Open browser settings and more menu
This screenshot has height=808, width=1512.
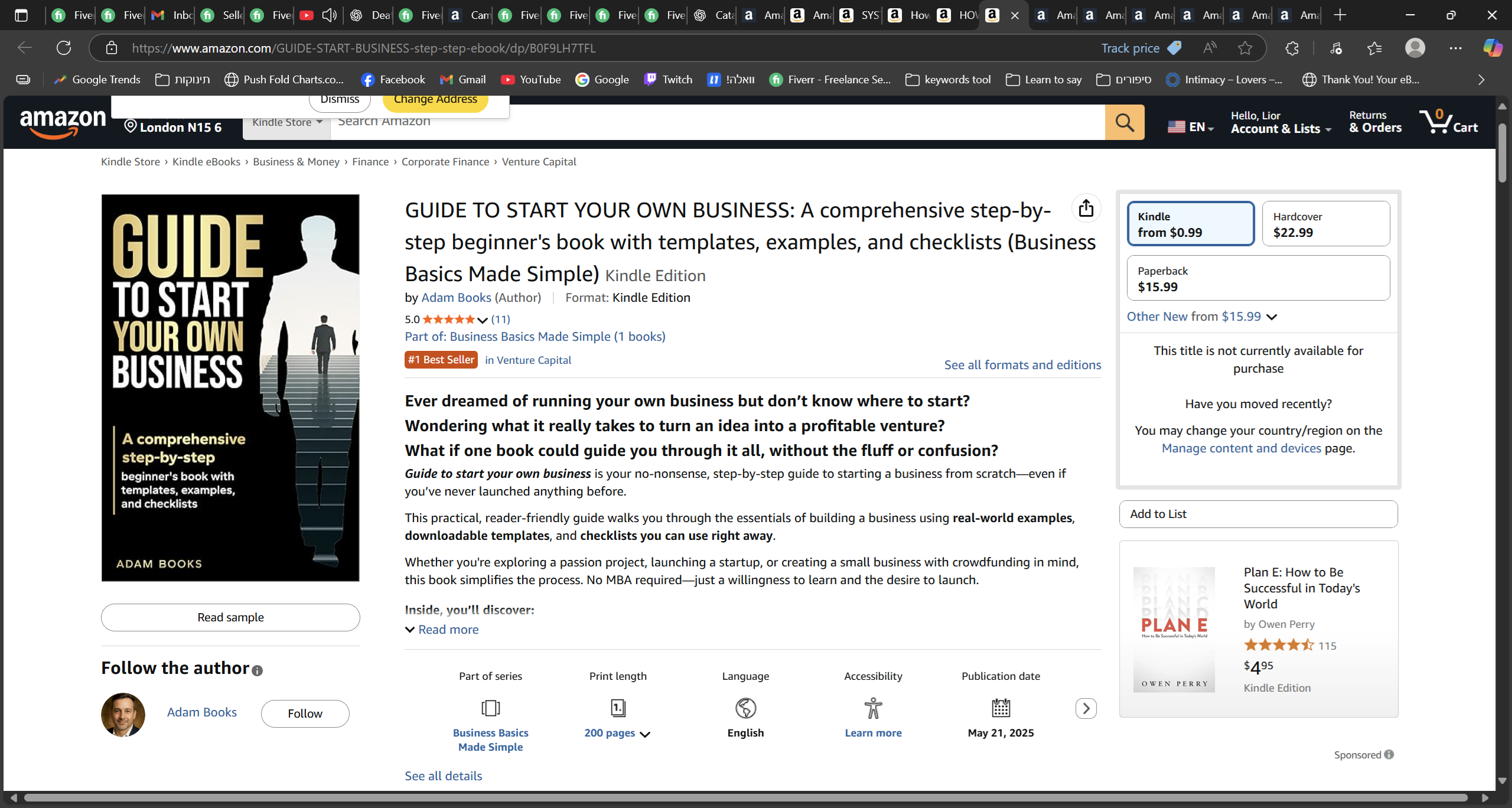click(1455, 48)
